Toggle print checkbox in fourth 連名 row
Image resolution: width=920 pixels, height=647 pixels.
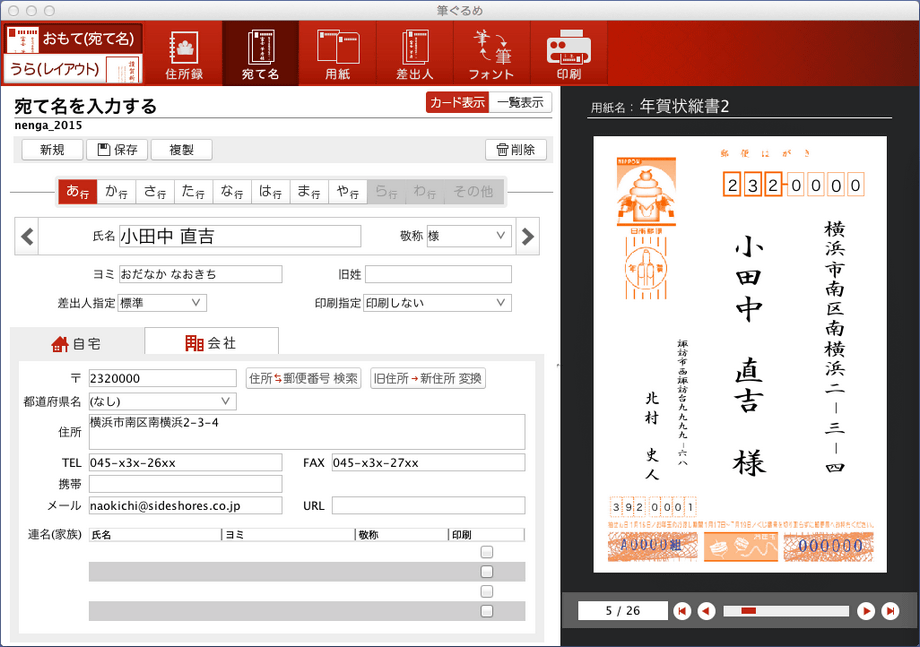[x=486, y=611]
